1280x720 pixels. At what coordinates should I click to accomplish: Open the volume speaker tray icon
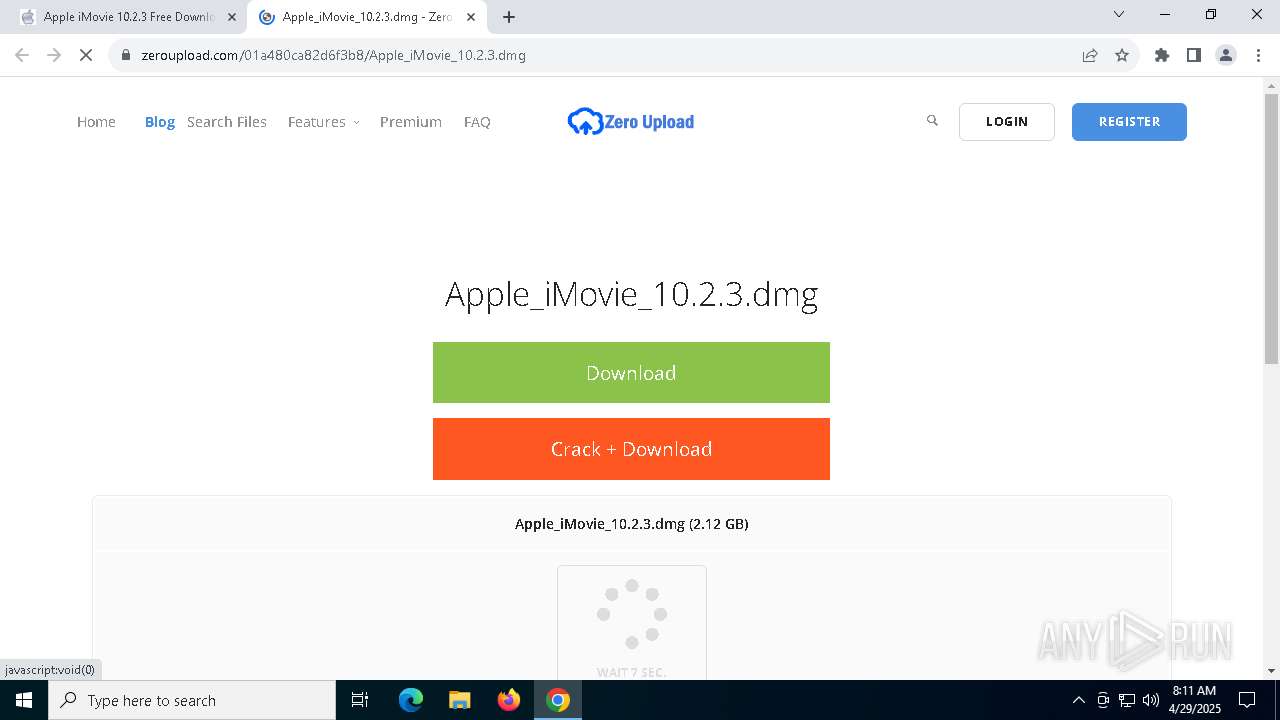coord(1151,700)
